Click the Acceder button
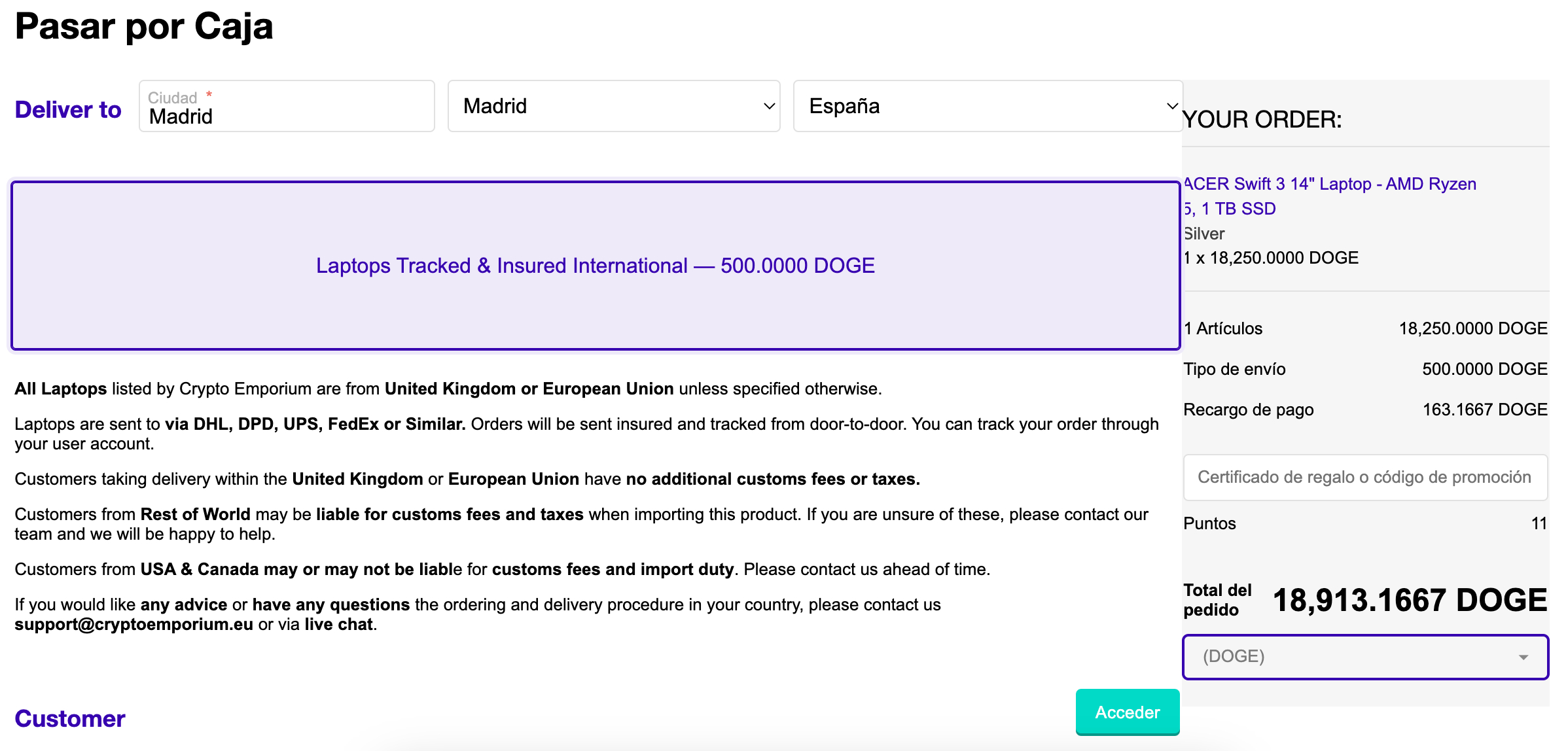The width and height of the screenshot is (1568, 751). [x=1128, y=712]
